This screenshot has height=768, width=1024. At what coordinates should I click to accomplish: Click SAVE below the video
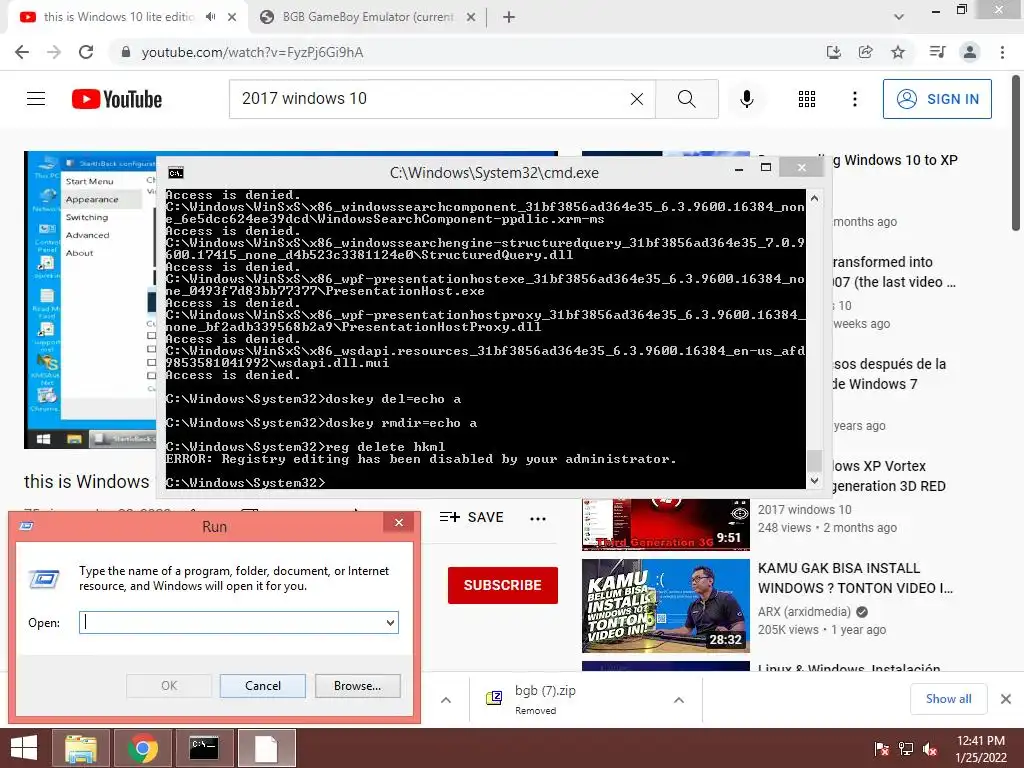tap(472, 517)
